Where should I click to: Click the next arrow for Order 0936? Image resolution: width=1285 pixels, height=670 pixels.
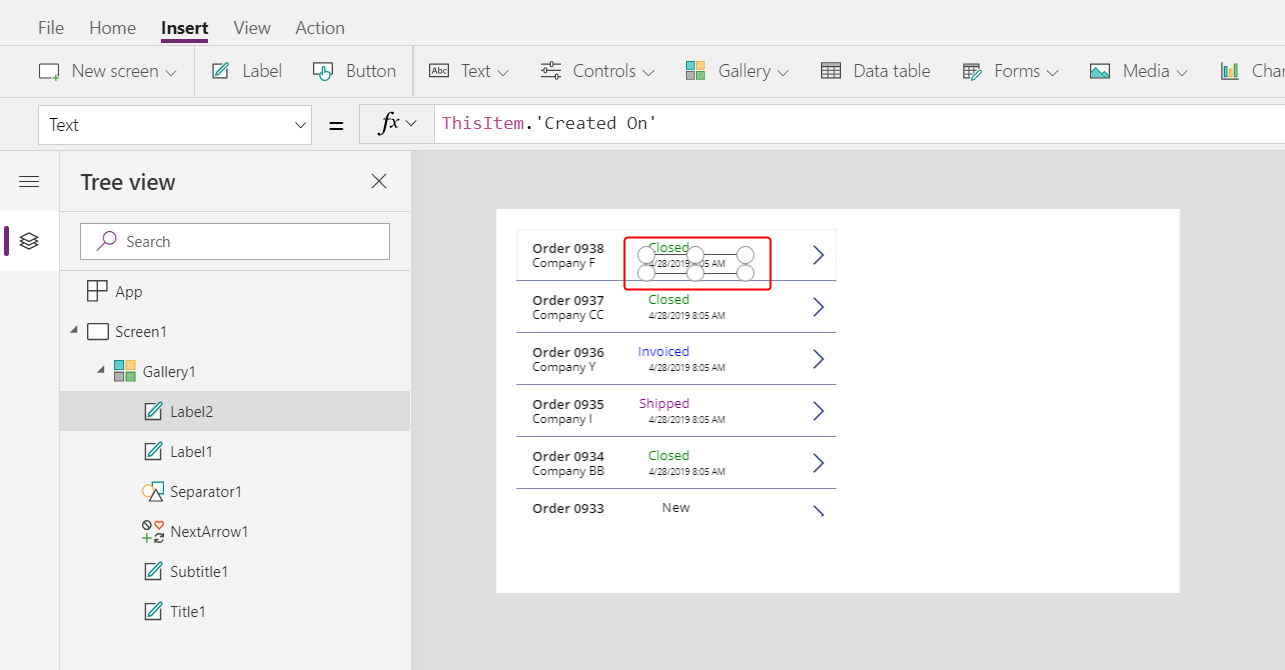click(818, 359)
